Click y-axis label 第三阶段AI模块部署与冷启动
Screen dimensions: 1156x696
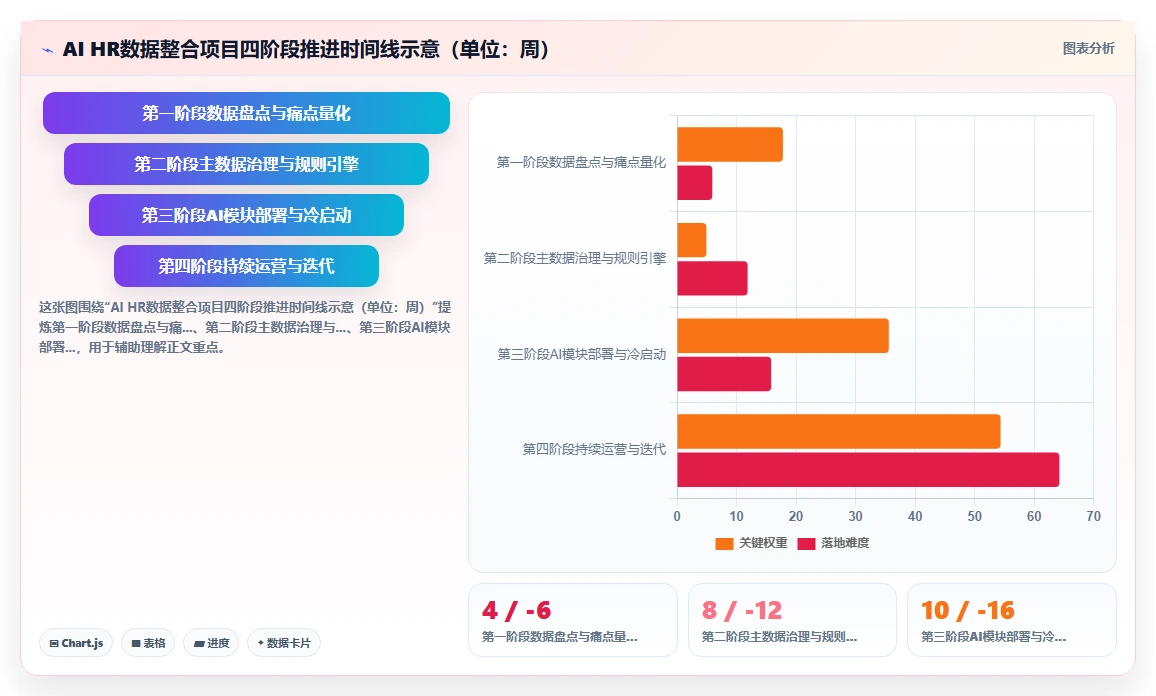click(x=582, y=354)
